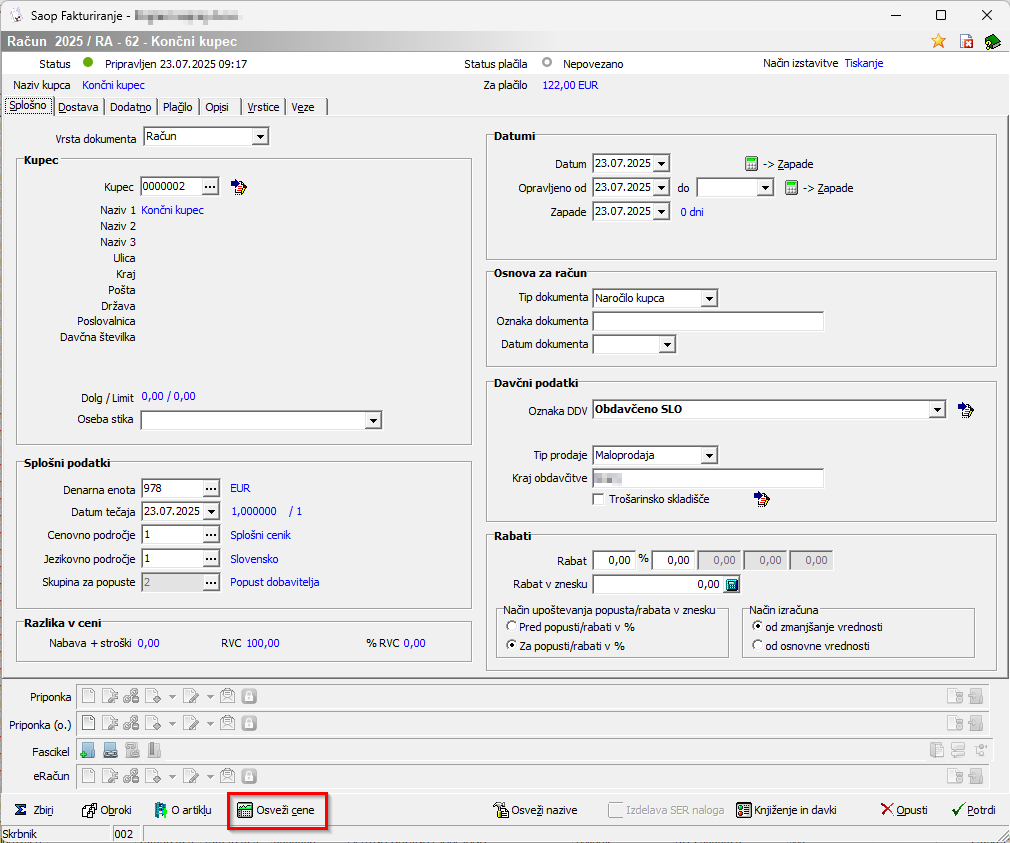Click Rabat v znesku input field
1010x843 pixels.
click(x=658, y=584)
